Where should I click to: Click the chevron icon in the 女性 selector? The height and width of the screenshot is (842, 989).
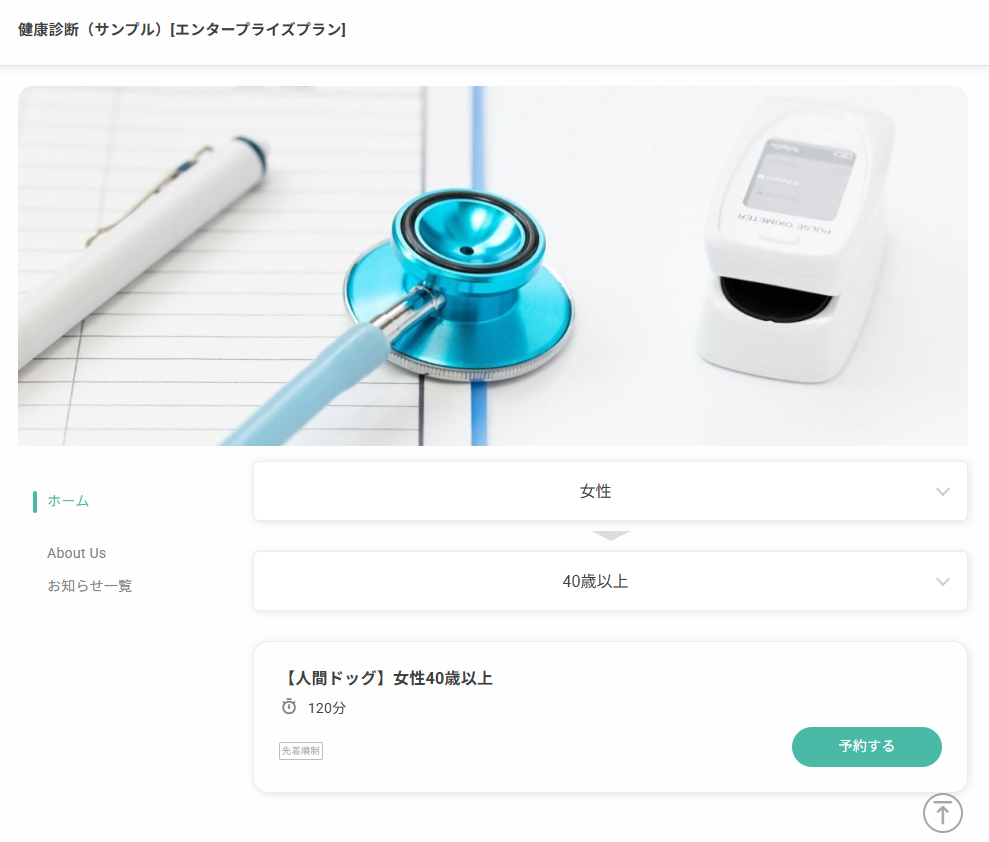point(942,491)
